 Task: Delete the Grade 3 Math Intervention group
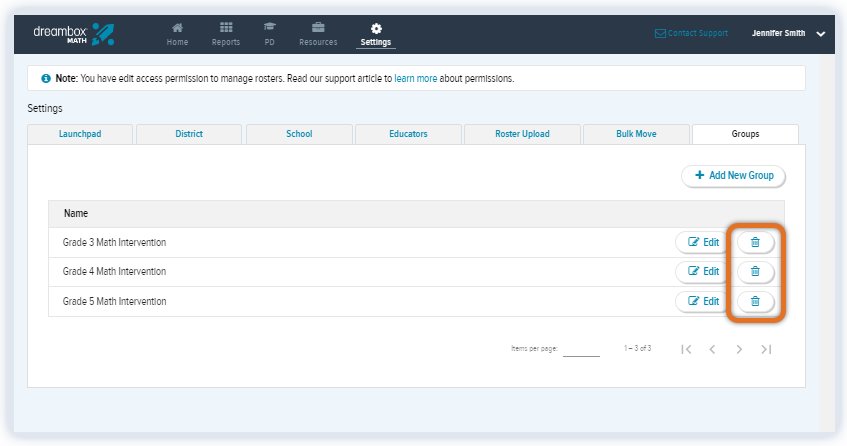[755, 242]
